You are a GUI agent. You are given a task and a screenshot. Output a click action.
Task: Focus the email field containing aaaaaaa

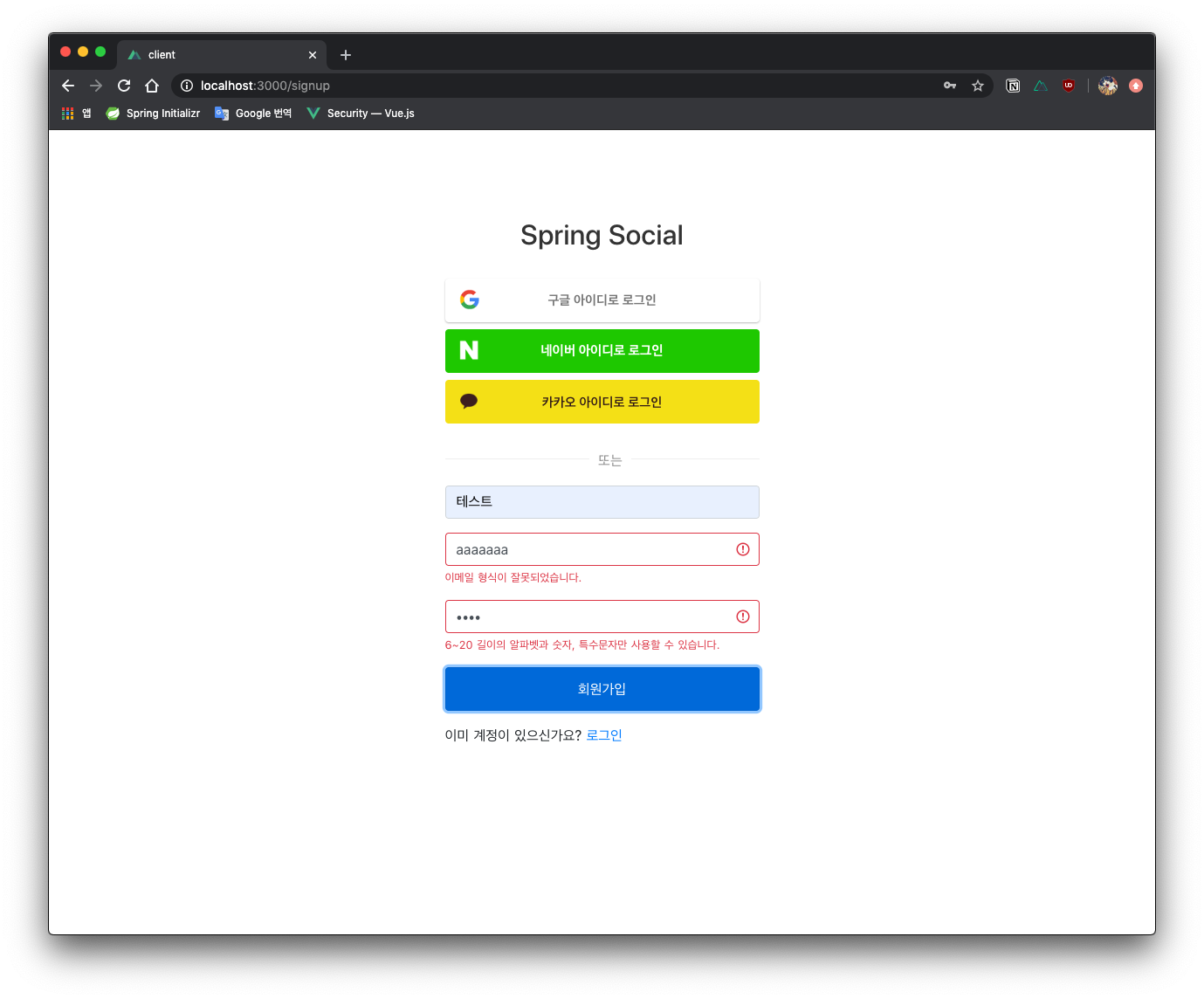tap(602, 549)
